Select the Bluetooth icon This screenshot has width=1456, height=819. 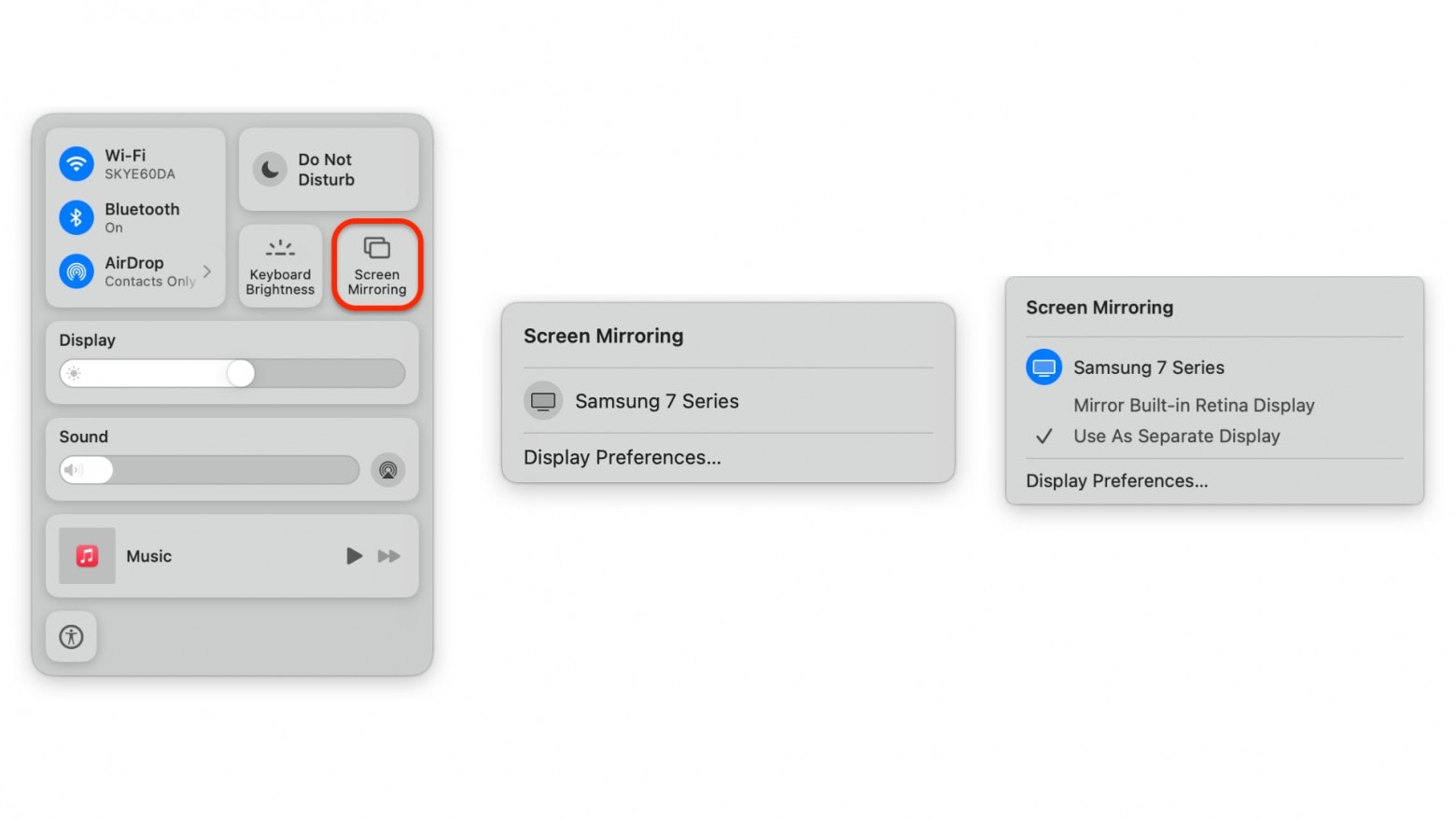[x=76, y=217]
